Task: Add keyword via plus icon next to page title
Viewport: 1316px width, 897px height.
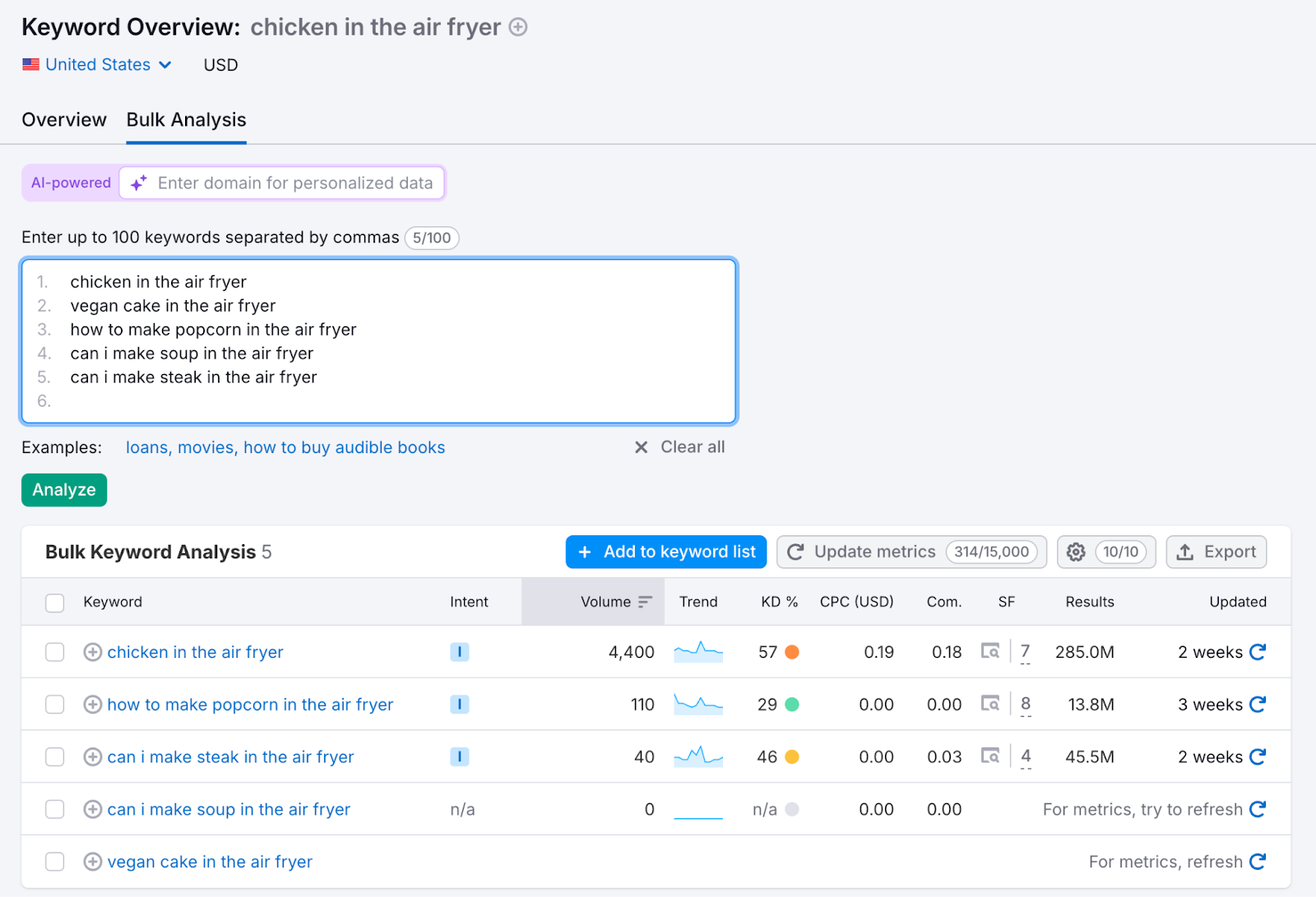Action: coord(517,26)
